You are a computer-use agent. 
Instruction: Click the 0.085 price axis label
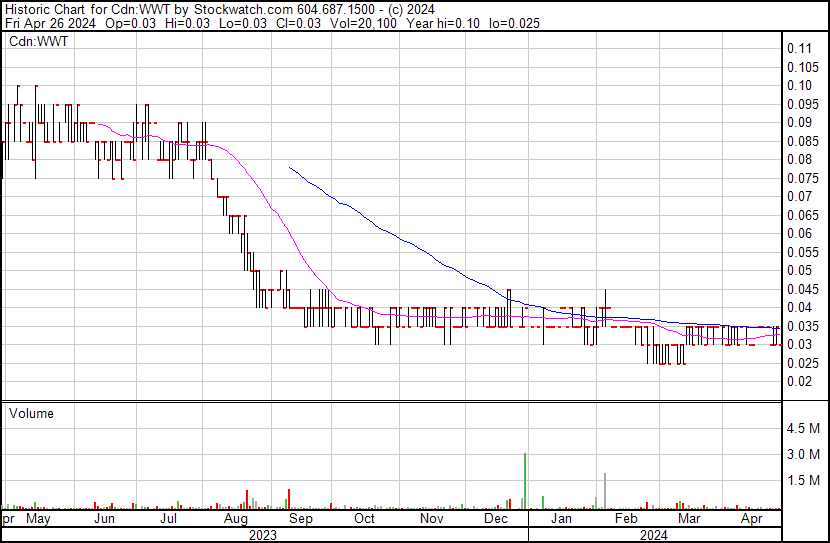(802, 141)
